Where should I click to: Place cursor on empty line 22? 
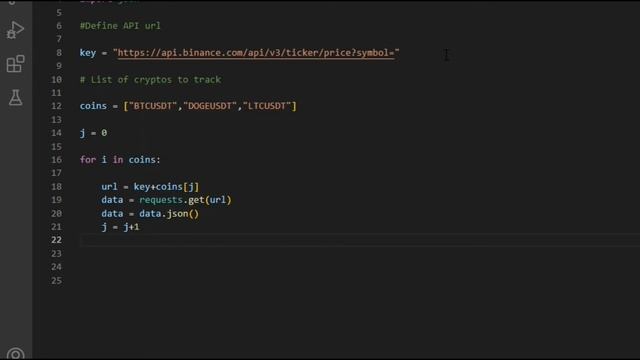(x=359, y=240)
